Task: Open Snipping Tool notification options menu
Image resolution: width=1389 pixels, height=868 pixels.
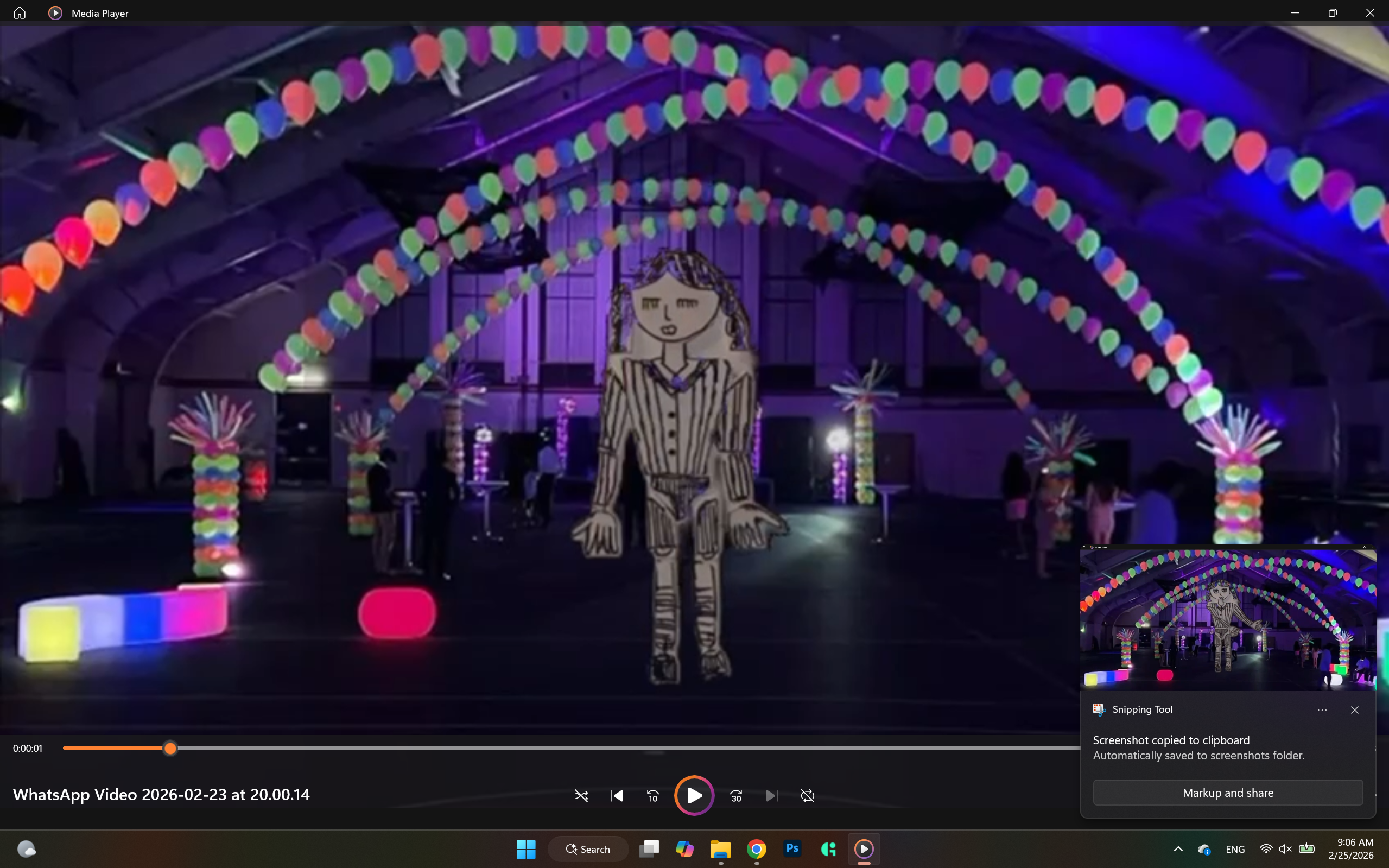Action: pyautogui.click(x=1322, y=709)
